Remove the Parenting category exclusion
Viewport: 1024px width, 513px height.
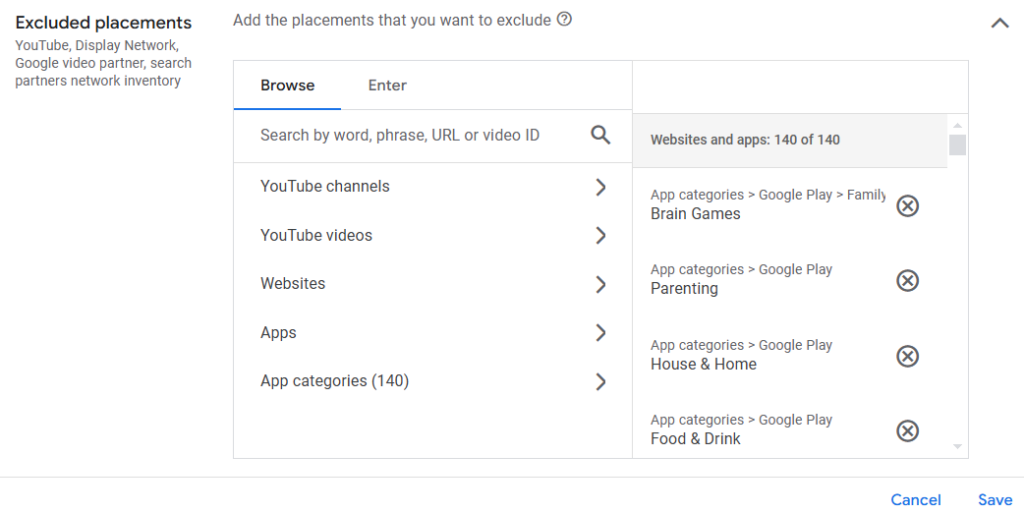click(x=907, y=281)
